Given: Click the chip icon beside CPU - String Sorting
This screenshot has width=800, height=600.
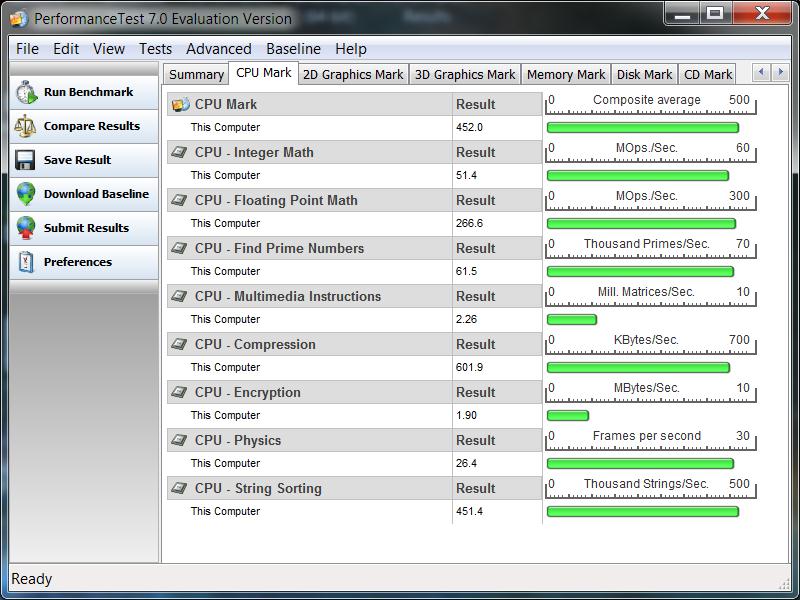Looking at the screenshot, I should click(x=179, y=488).
